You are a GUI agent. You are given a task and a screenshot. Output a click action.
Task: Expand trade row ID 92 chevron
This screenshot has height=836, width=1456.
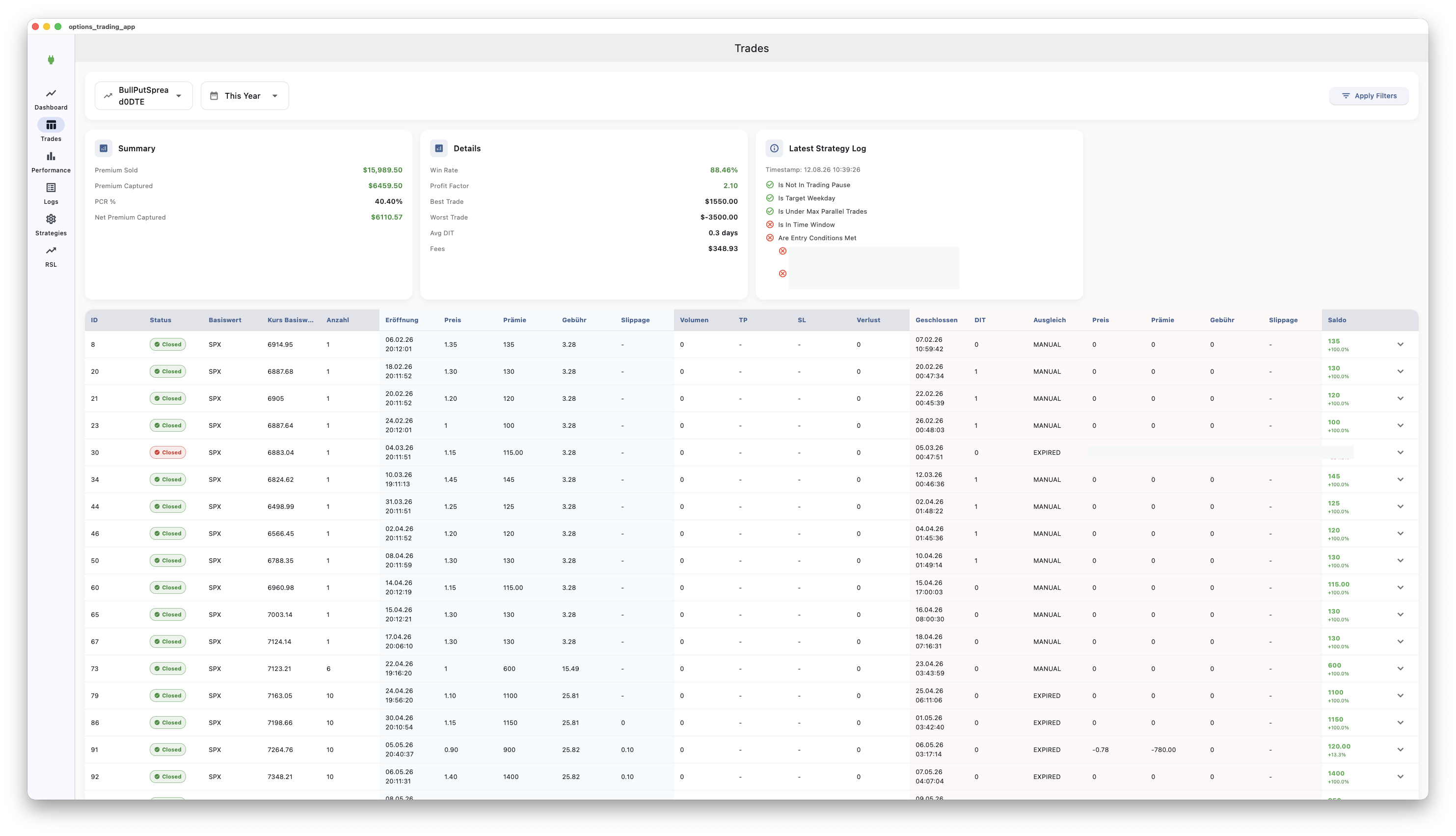click(x=1401, y=776)
